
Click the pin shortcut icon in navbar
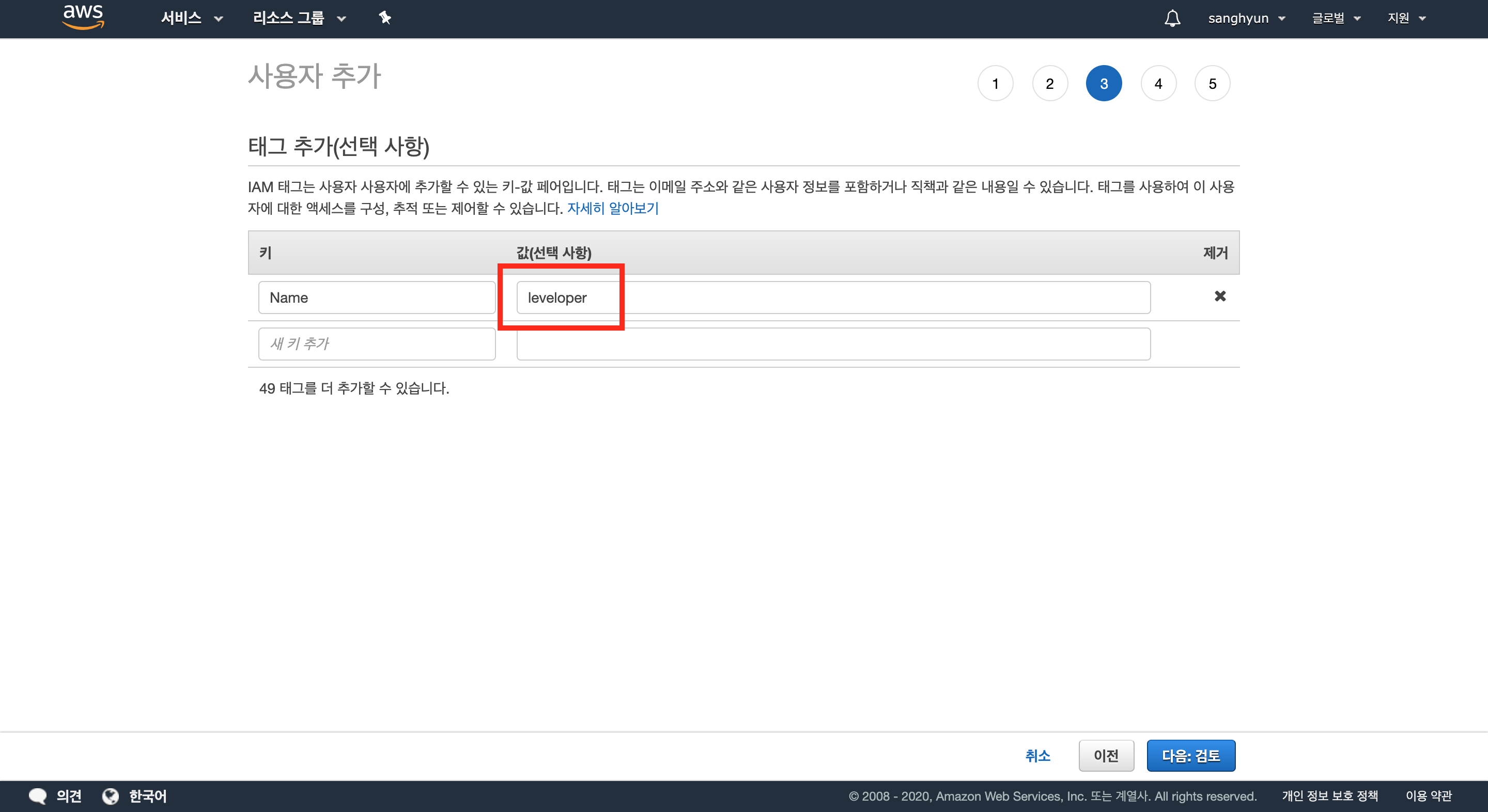click(x=385, y=18)
